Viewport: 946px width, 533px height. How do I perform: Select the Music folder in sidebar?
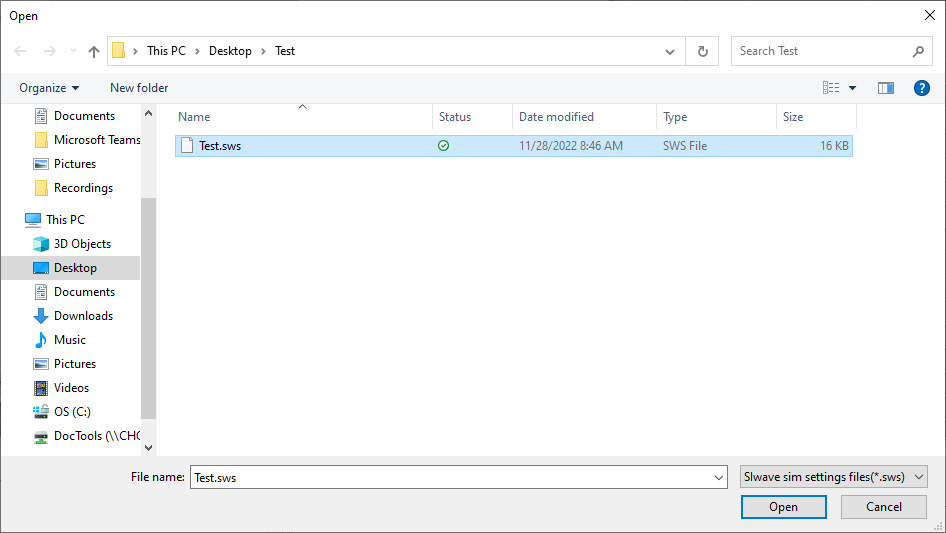coord(70,340)
